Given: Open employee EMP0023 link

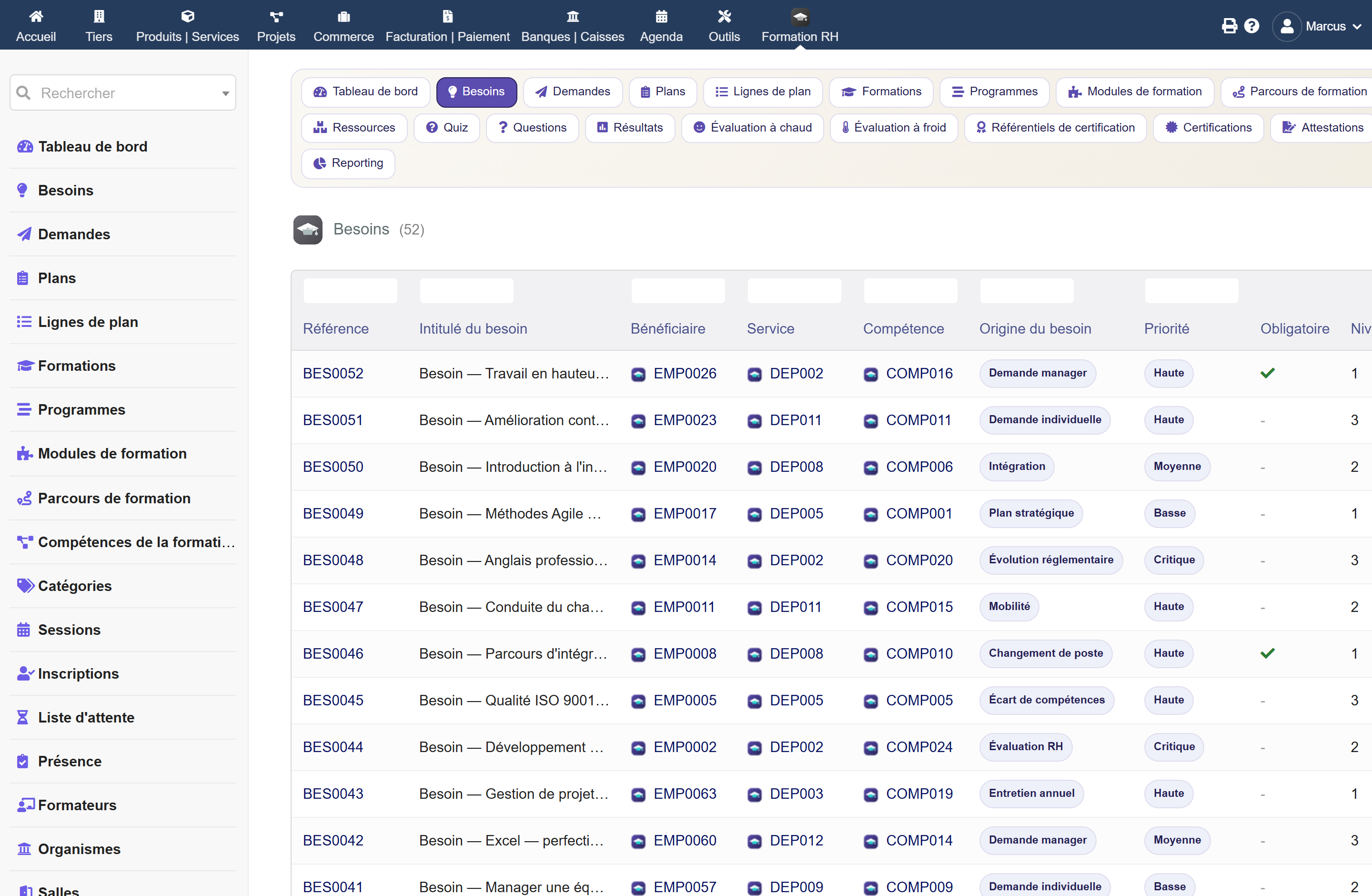Looking at the screenshot, I should click(684, 420).
